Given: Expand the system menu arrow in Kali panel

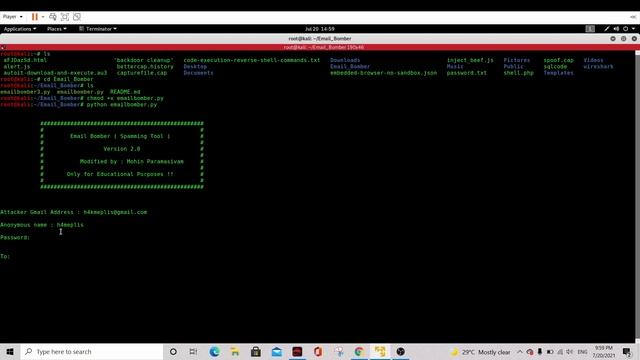Looking at the screenshot, I should 633,29.
